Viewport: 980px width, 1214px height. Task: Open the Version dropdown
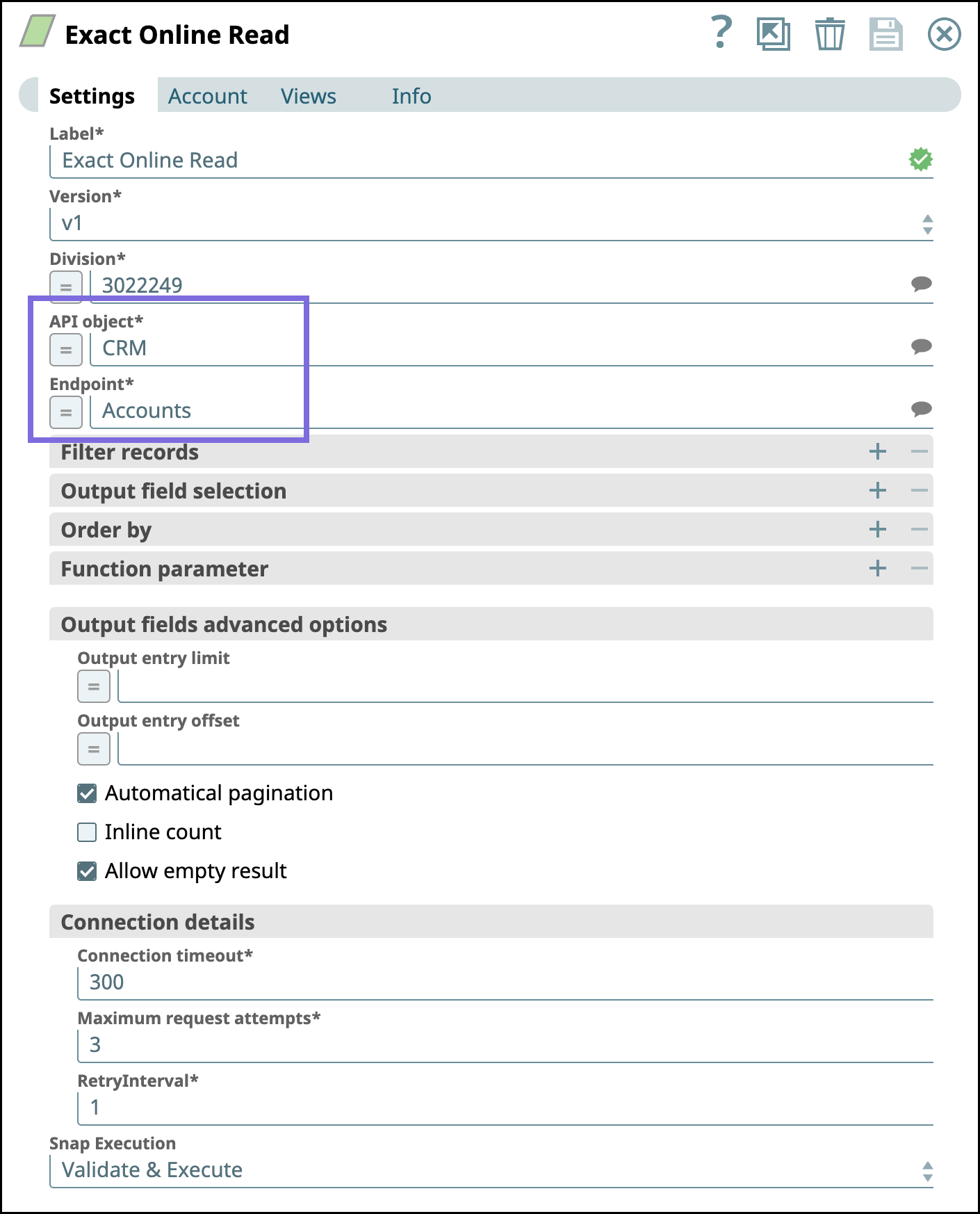491,224
